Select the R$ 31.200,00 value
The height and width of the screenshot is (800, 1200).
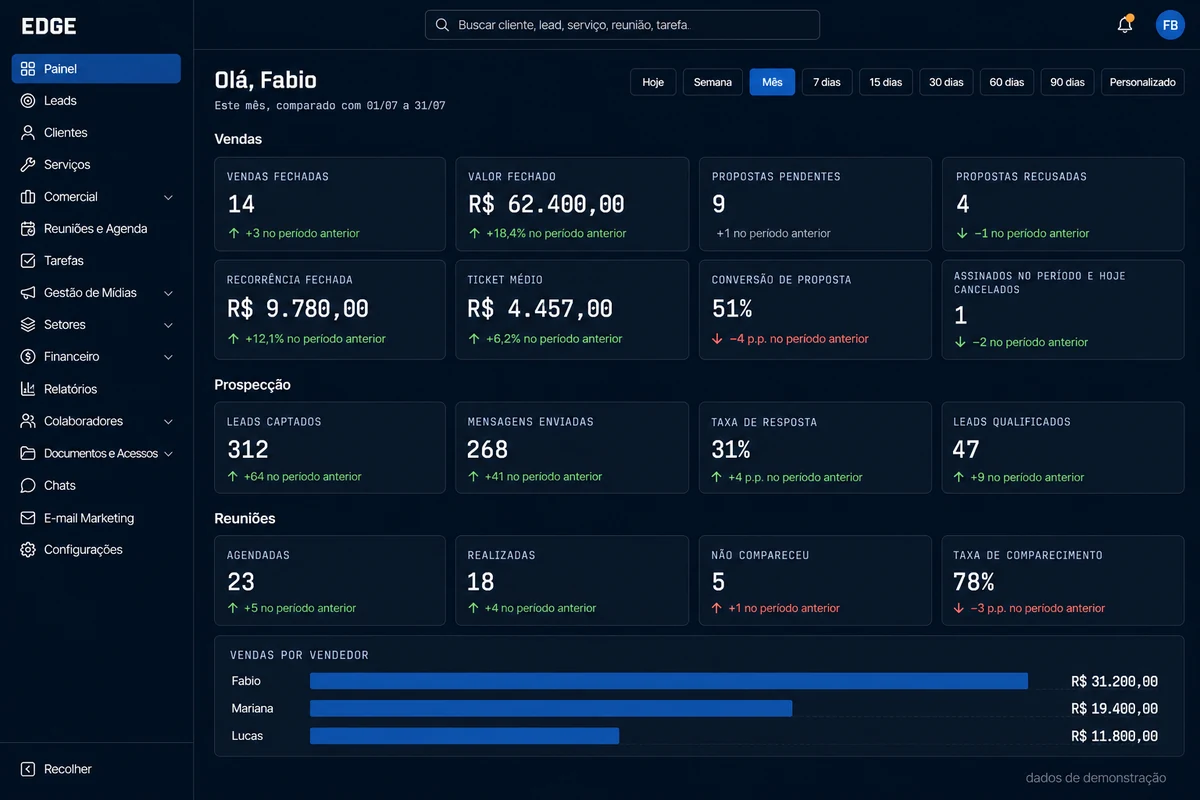[x=1114, y=681]
